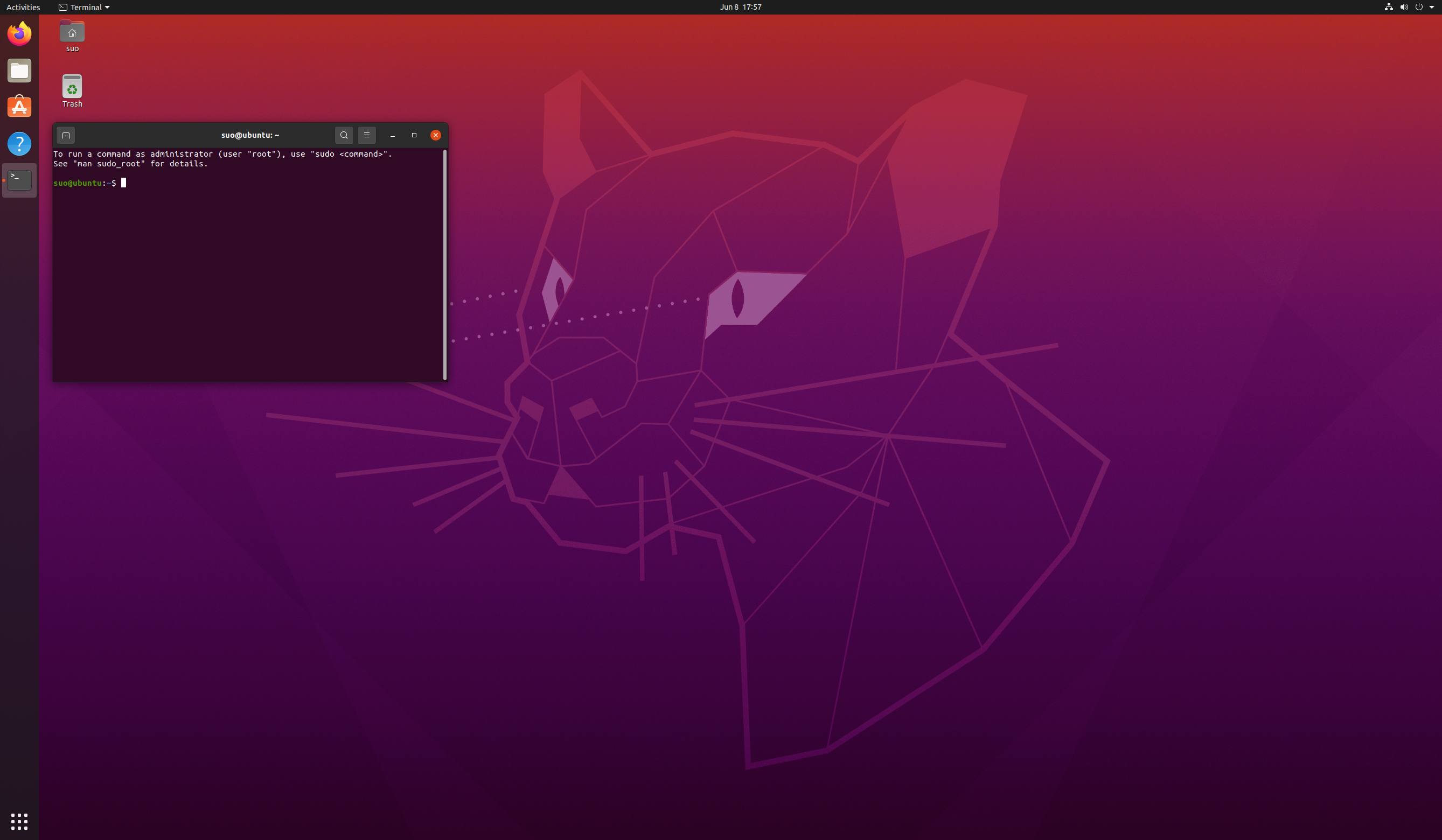Expand the Terminal app menu in the top bar
This screenshot has height=840, width=1442.
(x=84, y=7)
